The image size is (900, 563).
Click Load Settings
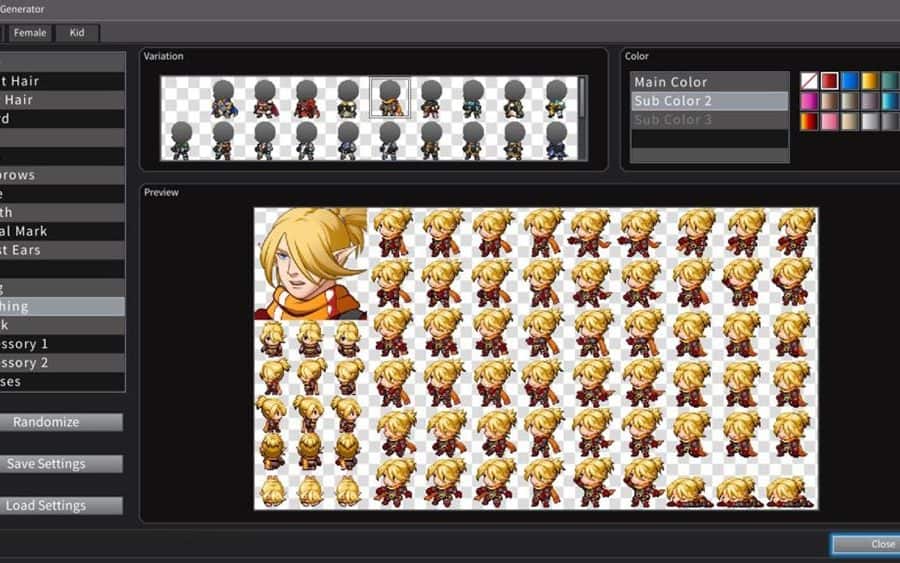tap(61, 506)
